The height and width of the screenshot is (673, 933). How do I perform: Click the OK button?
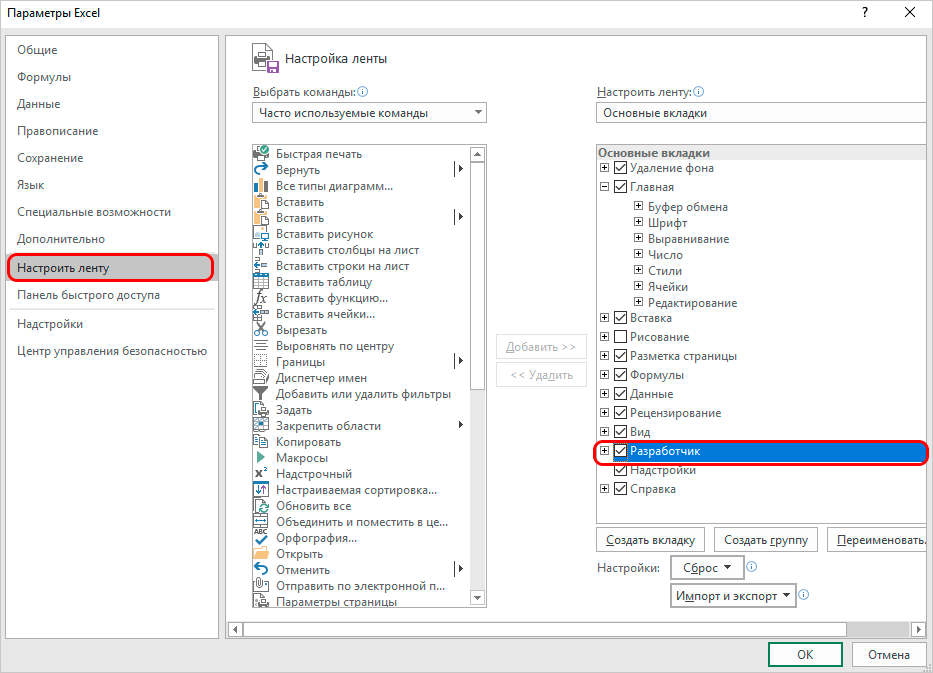pos(805,655)
